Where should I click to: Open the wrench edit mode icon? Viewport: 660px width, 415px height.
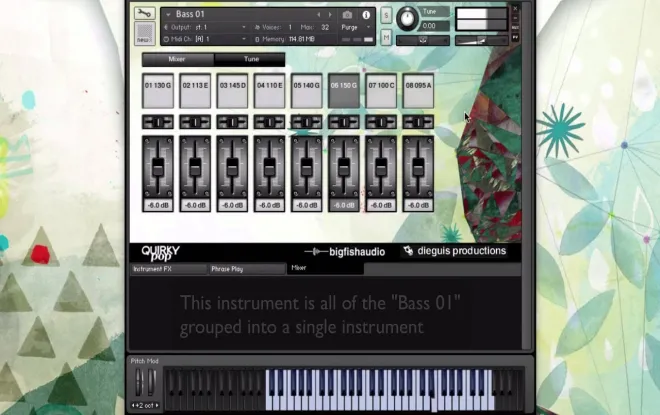coord(144,13)
